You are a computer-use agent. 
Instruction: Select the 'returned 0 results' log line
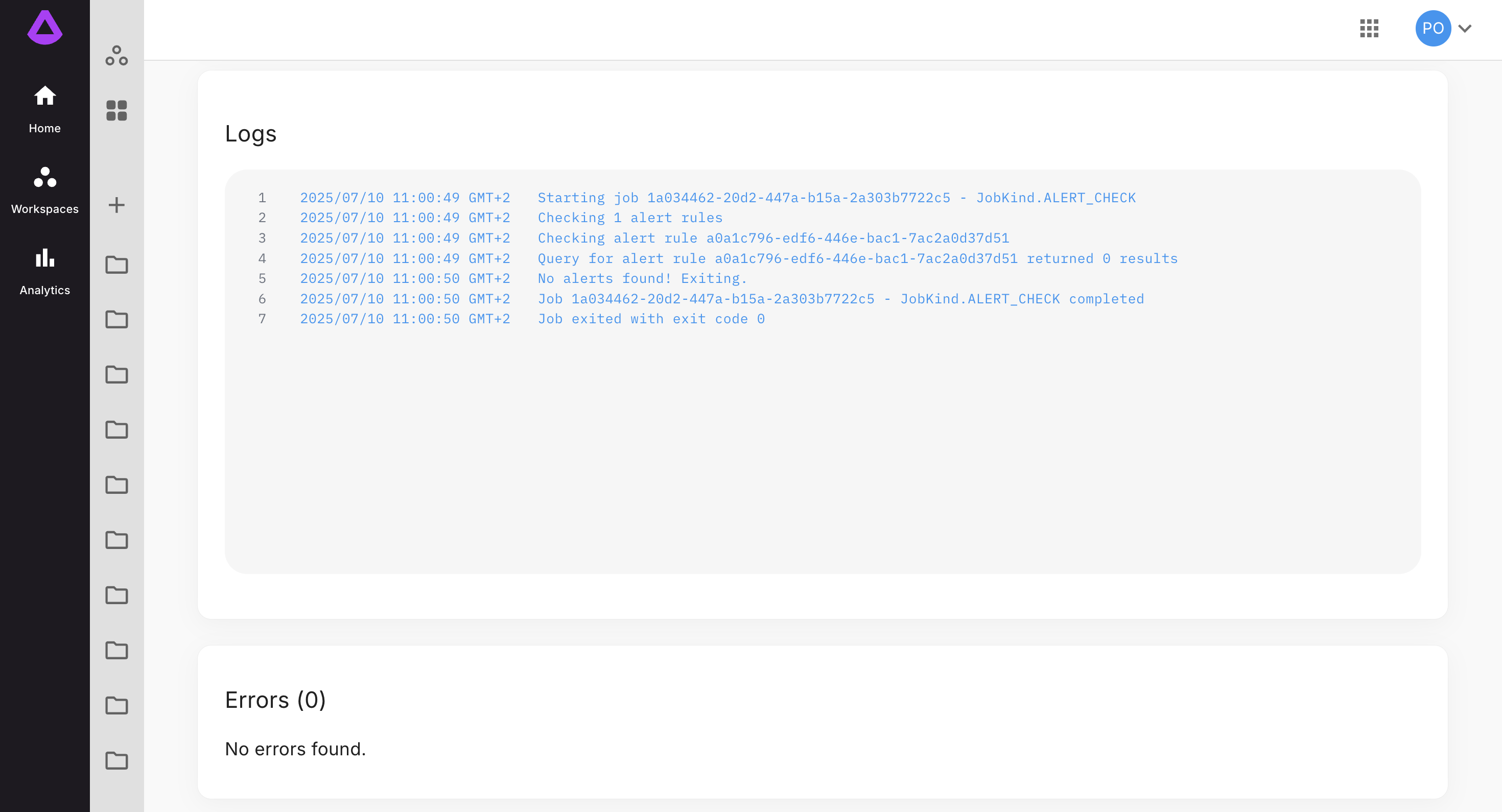coord(858,258)
